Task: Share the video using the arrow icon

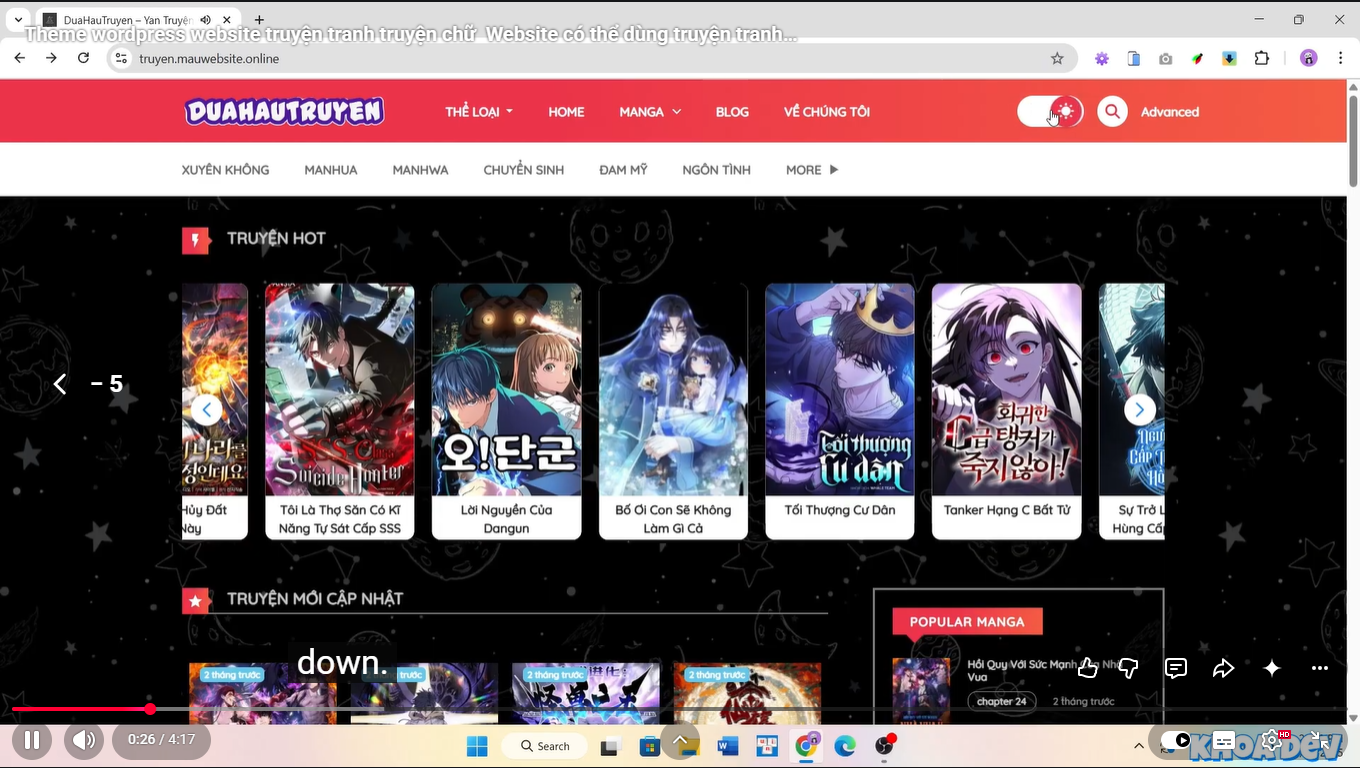Action: 1224,668
